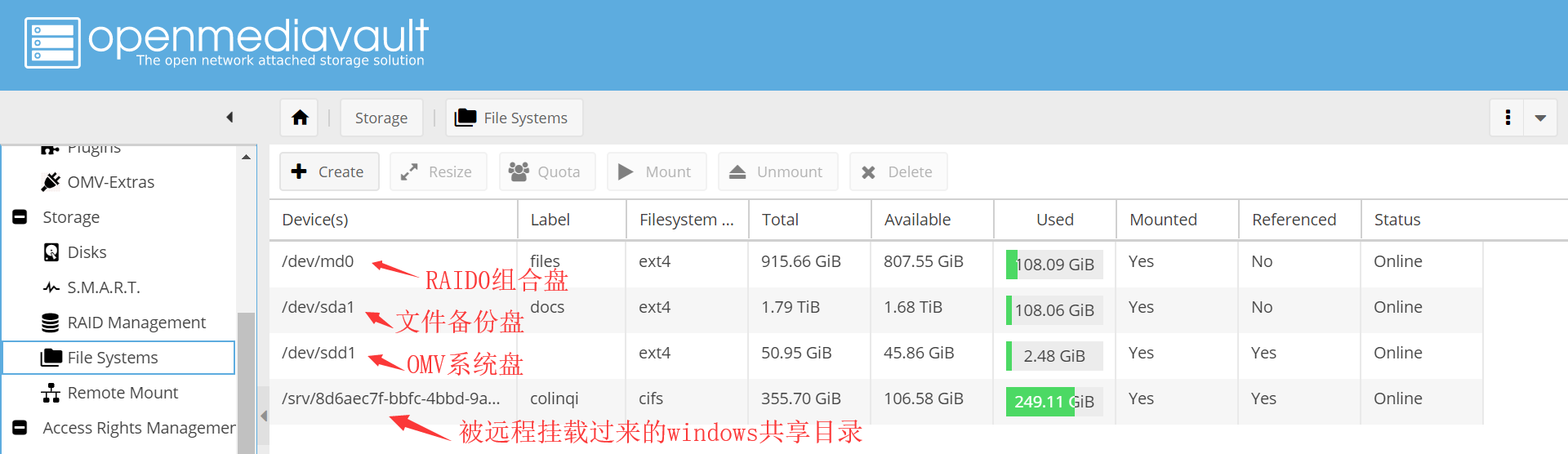Open the three-dot options menu
Screen dimensions: 1568x454
1508,118
